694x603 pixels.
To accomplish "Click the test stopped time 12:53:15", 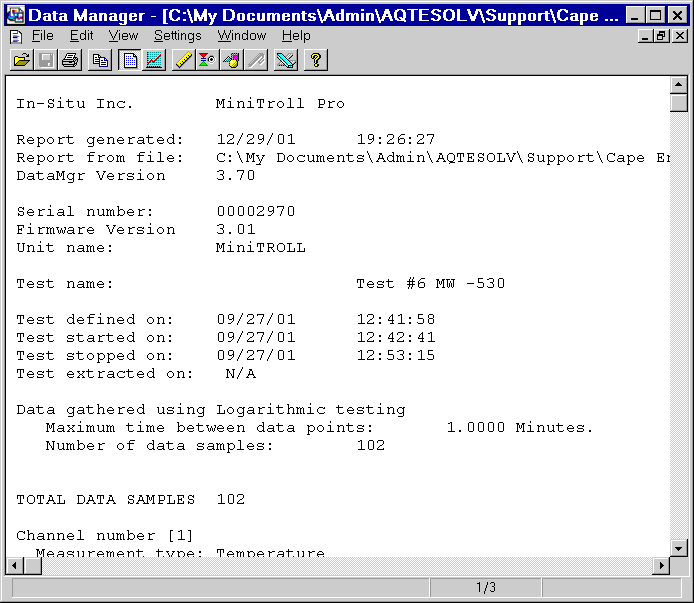I will coord(396,355).
